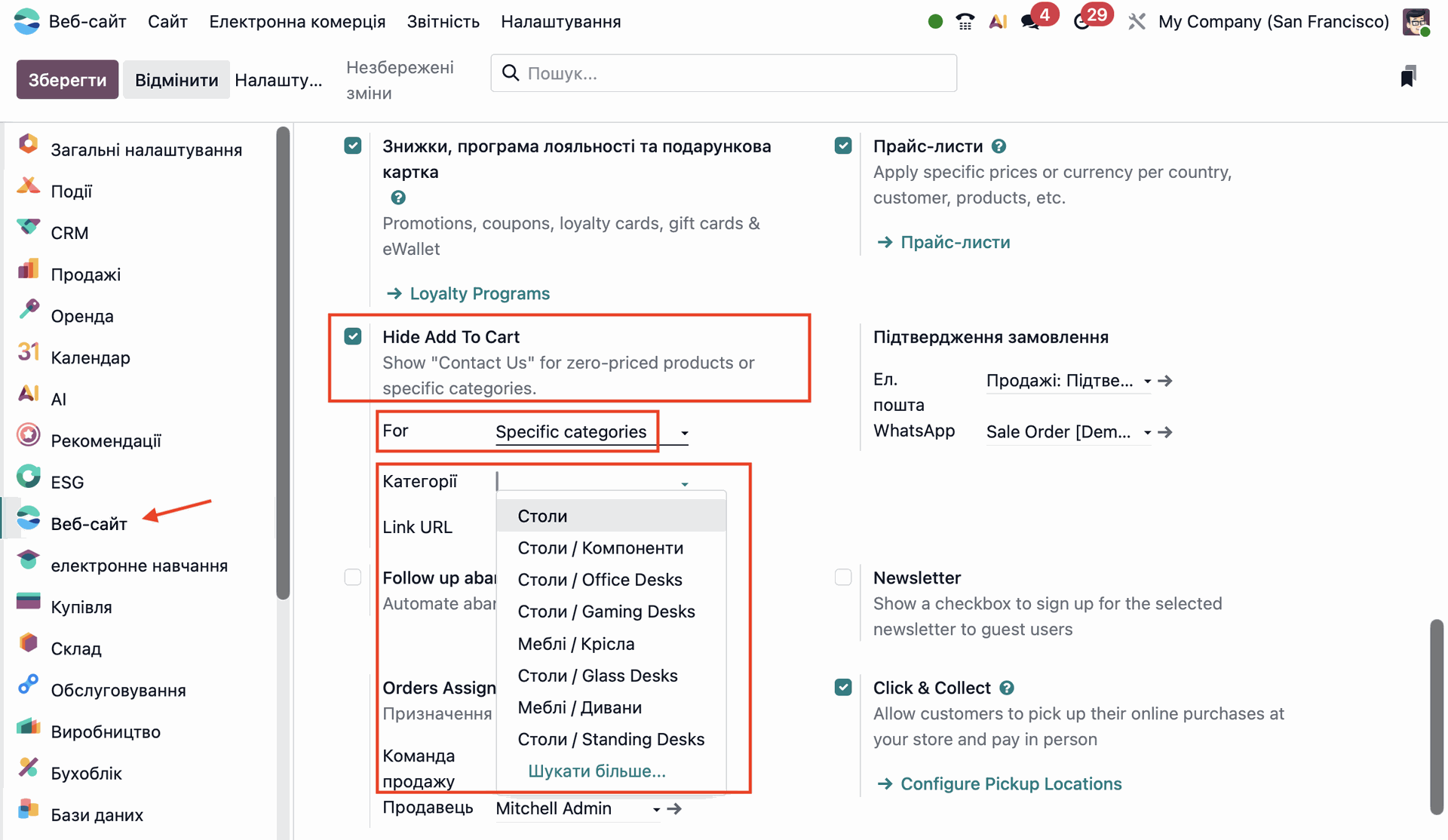
Task: Select Столи / Office Desks category option
Action: pyautogui.click(x=600, y=580)
